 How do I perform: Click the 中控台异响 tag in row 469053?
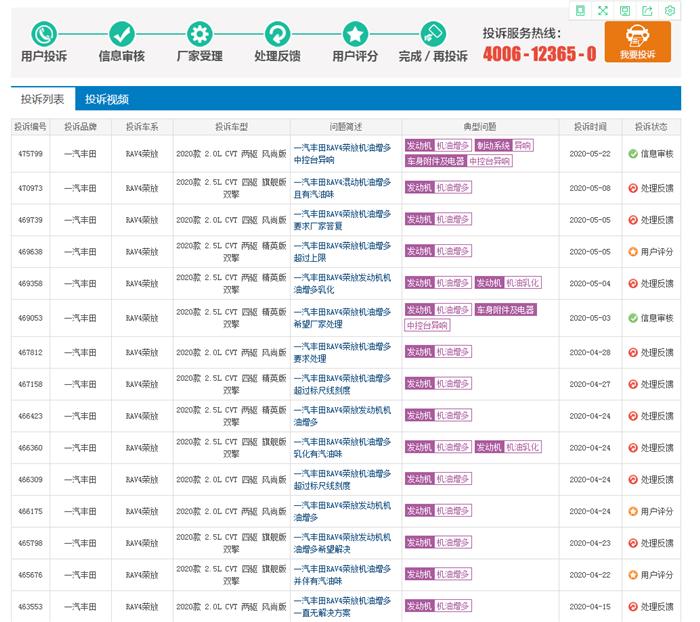(427, 326)
